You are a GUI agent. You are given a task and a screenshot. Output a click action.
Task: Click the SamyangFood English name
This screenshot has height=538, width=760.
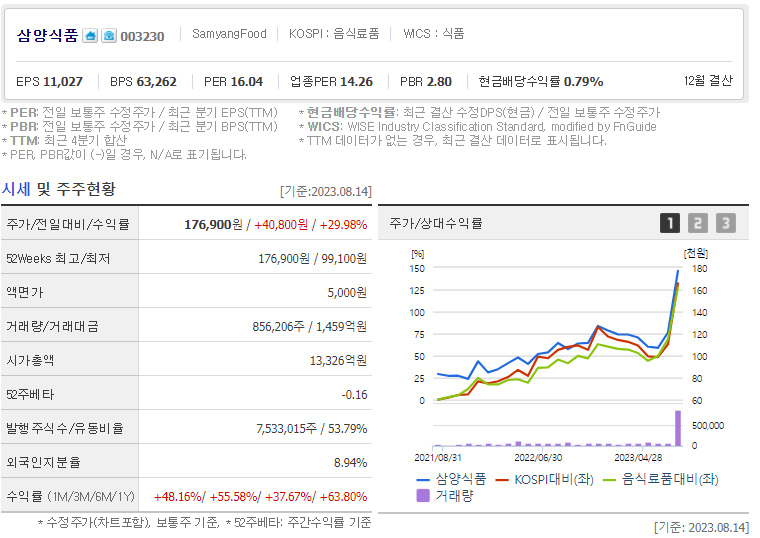(x=229, y=34)
